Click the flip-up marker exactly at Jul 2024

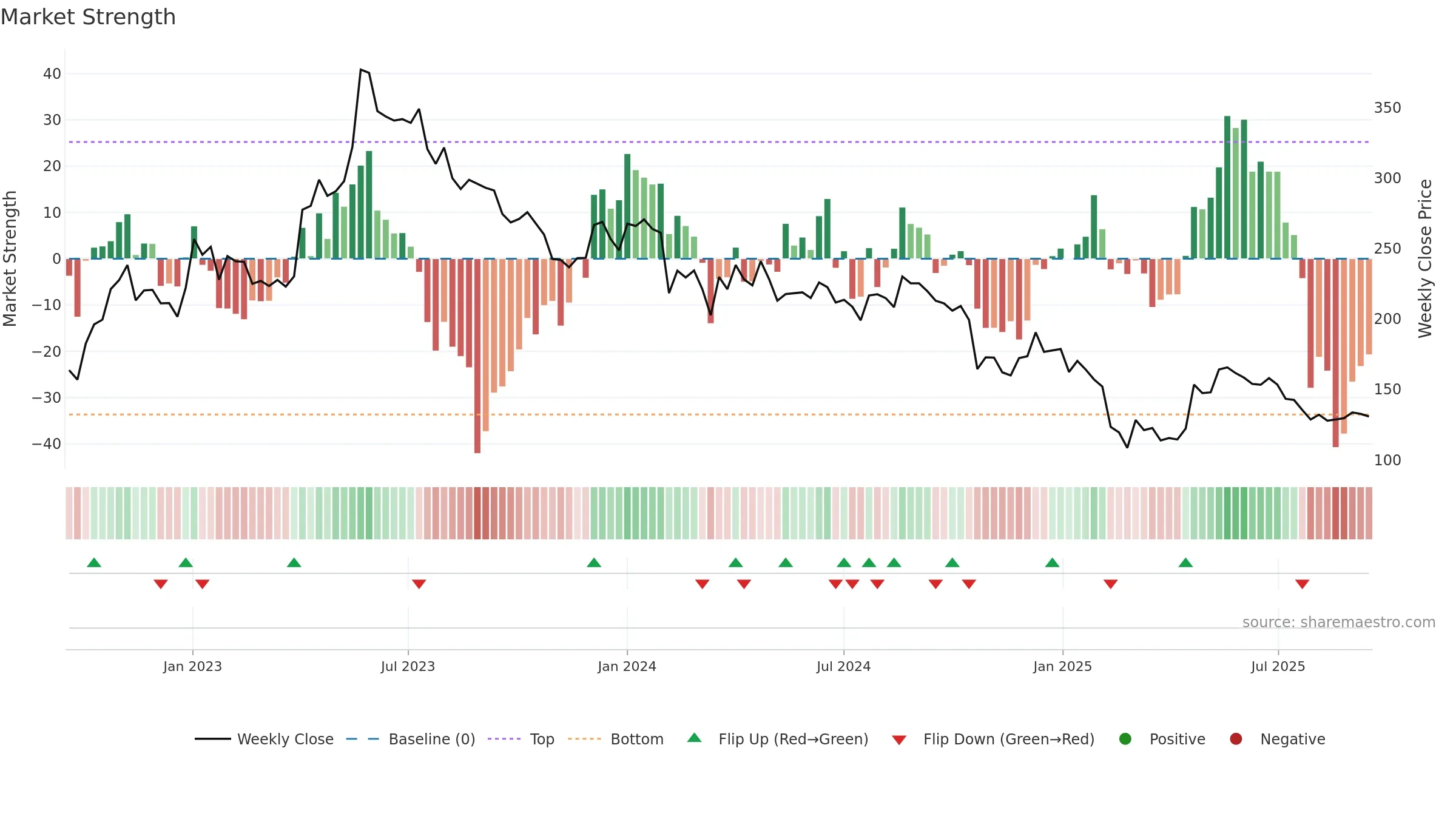pyautogui.click(x=844, y=562)
